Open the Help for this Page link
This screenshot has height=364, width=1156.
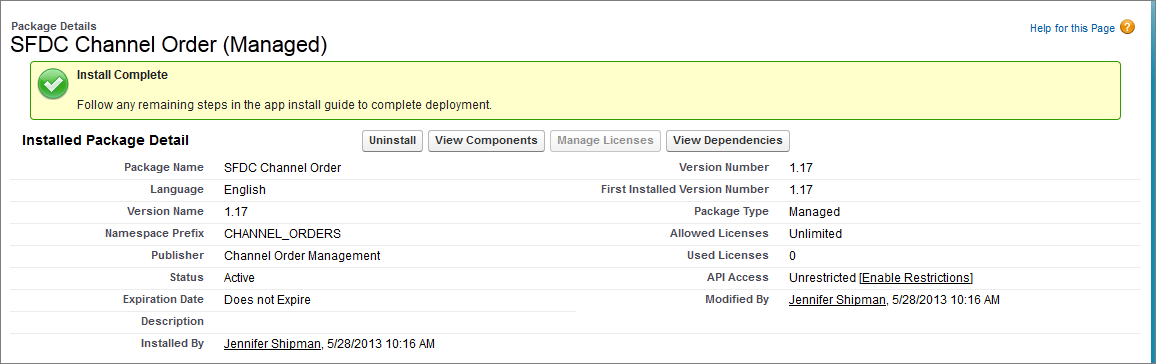1072,29
